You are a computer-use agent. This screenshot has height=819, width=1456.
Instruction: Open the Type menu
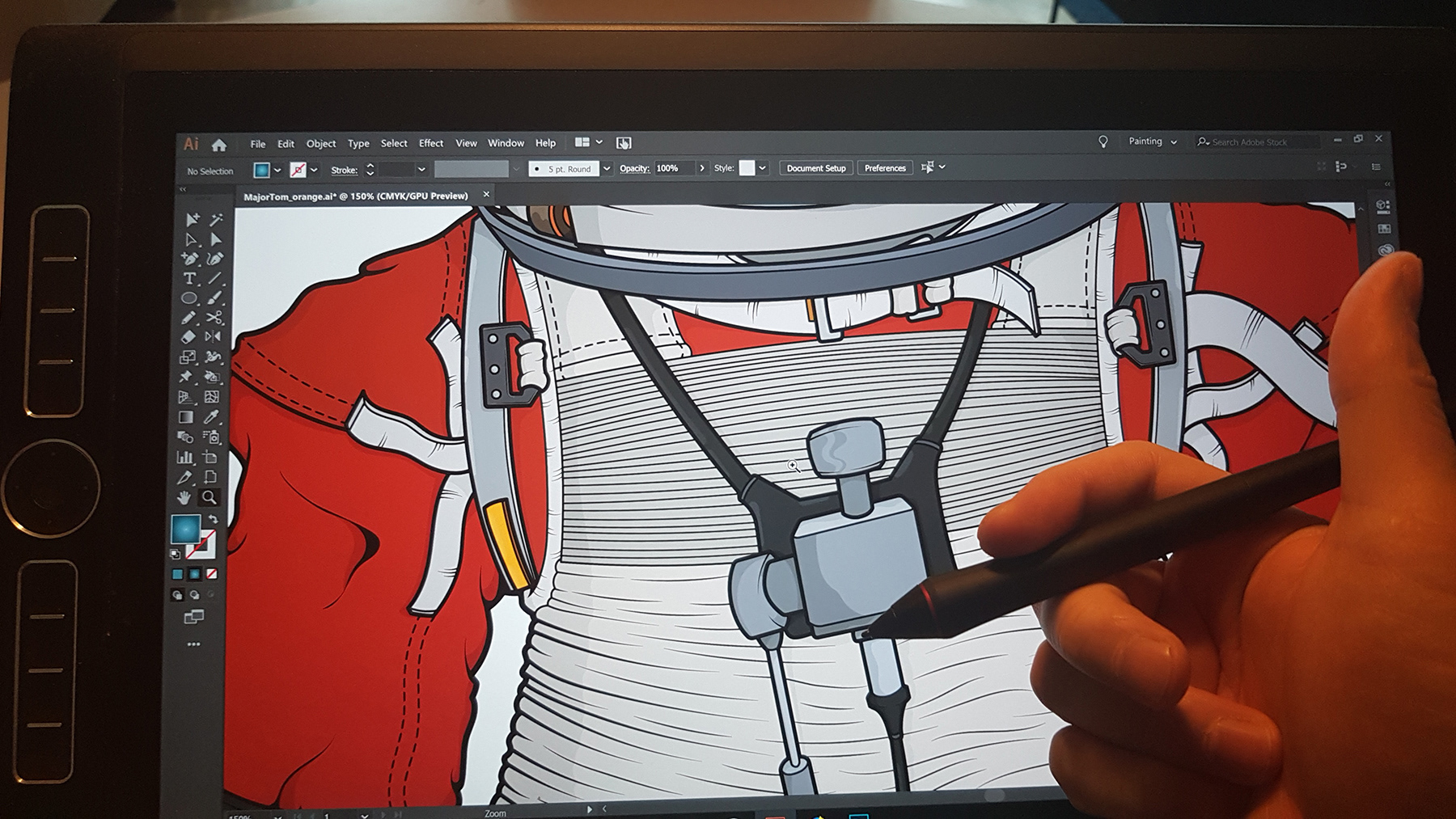coord(358,144)
